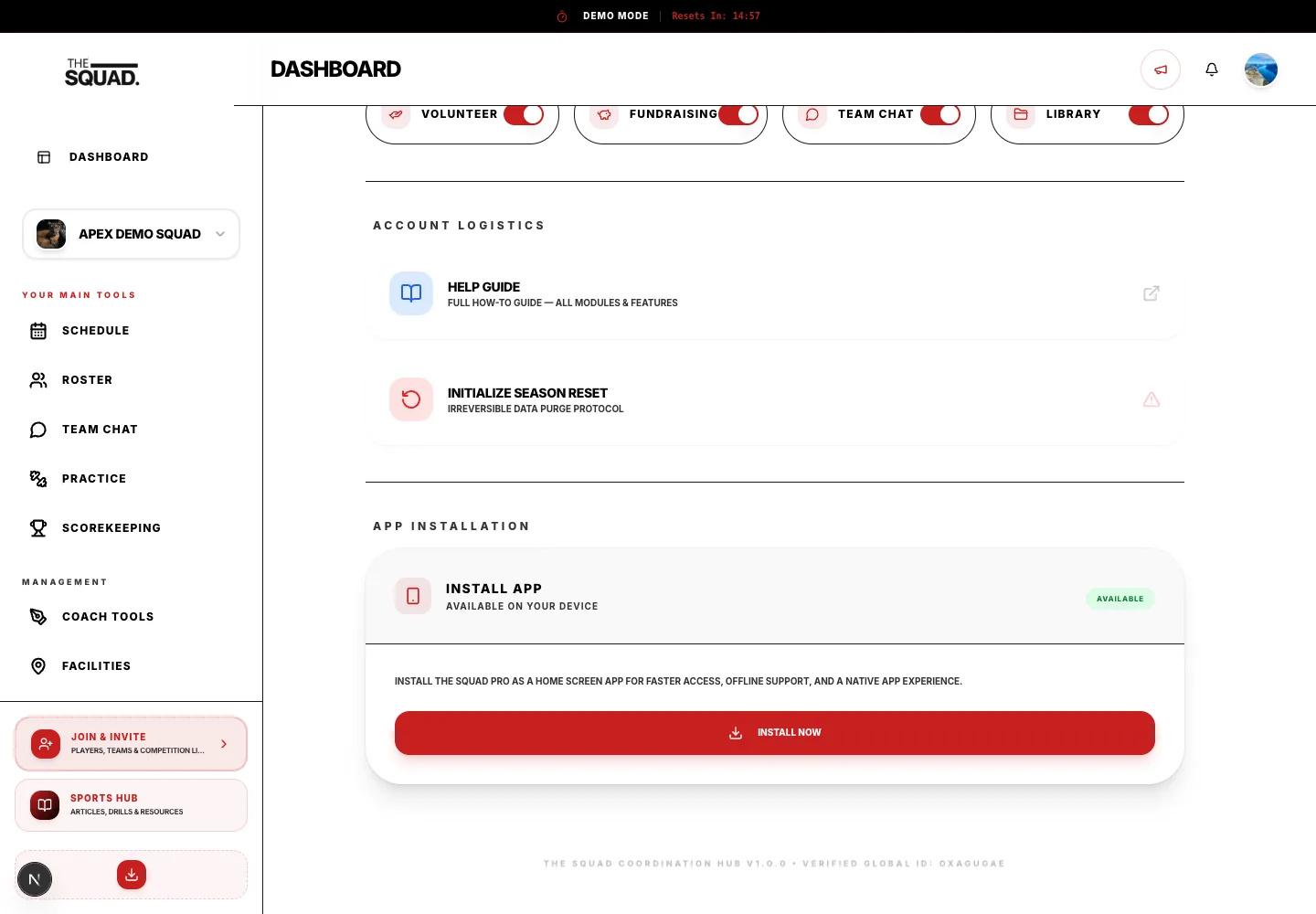Click the Season Reset circular arrow icon
1316x914 pixels.
tap(411, 399)
